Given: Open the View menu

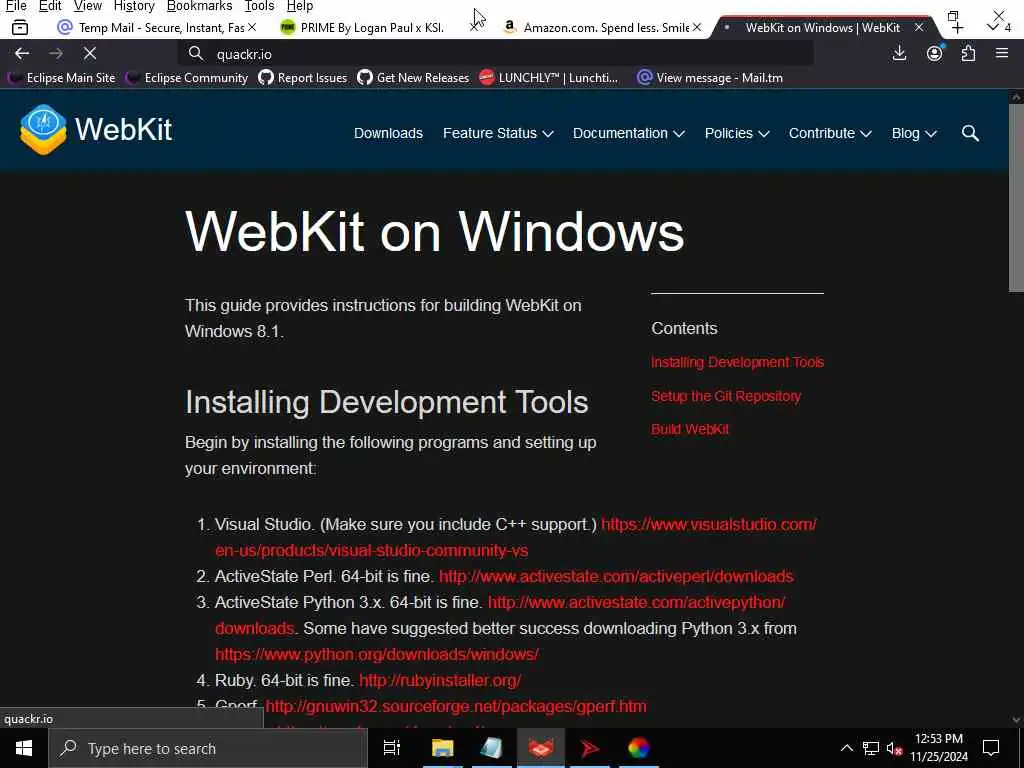Looking at the screenshot, I should [x=88, y=6].
